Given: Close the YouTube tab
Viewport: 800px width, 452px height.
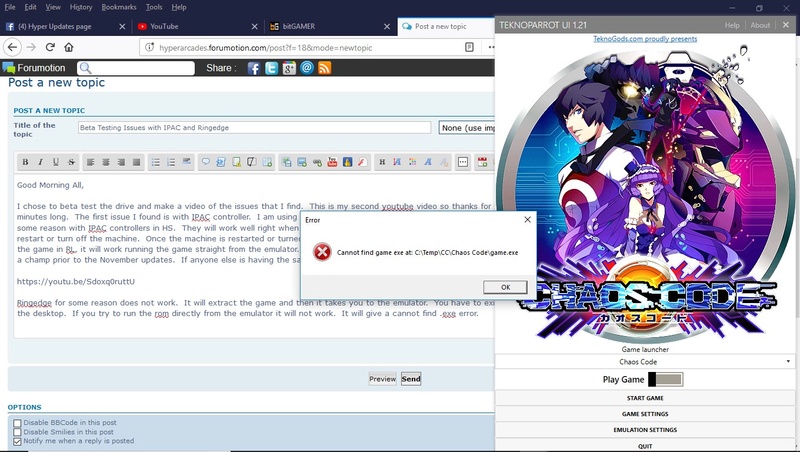Looking at the screenshot, I should (255, 27).
